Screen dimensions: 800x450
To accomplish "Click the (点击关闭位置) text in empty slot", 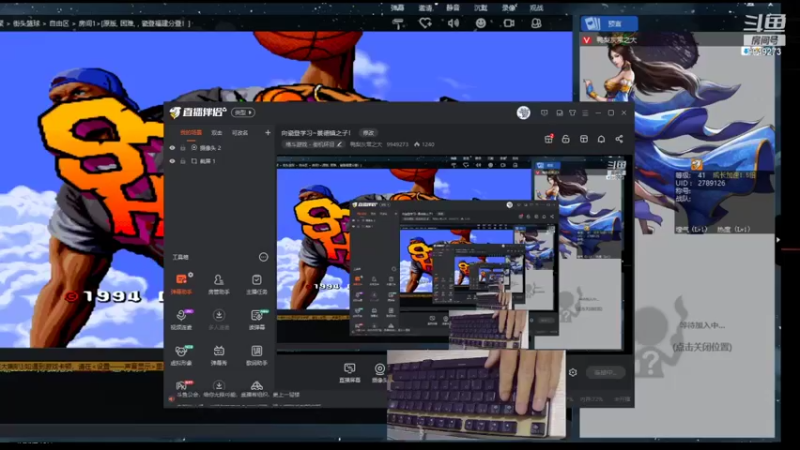I will point(702,347).
